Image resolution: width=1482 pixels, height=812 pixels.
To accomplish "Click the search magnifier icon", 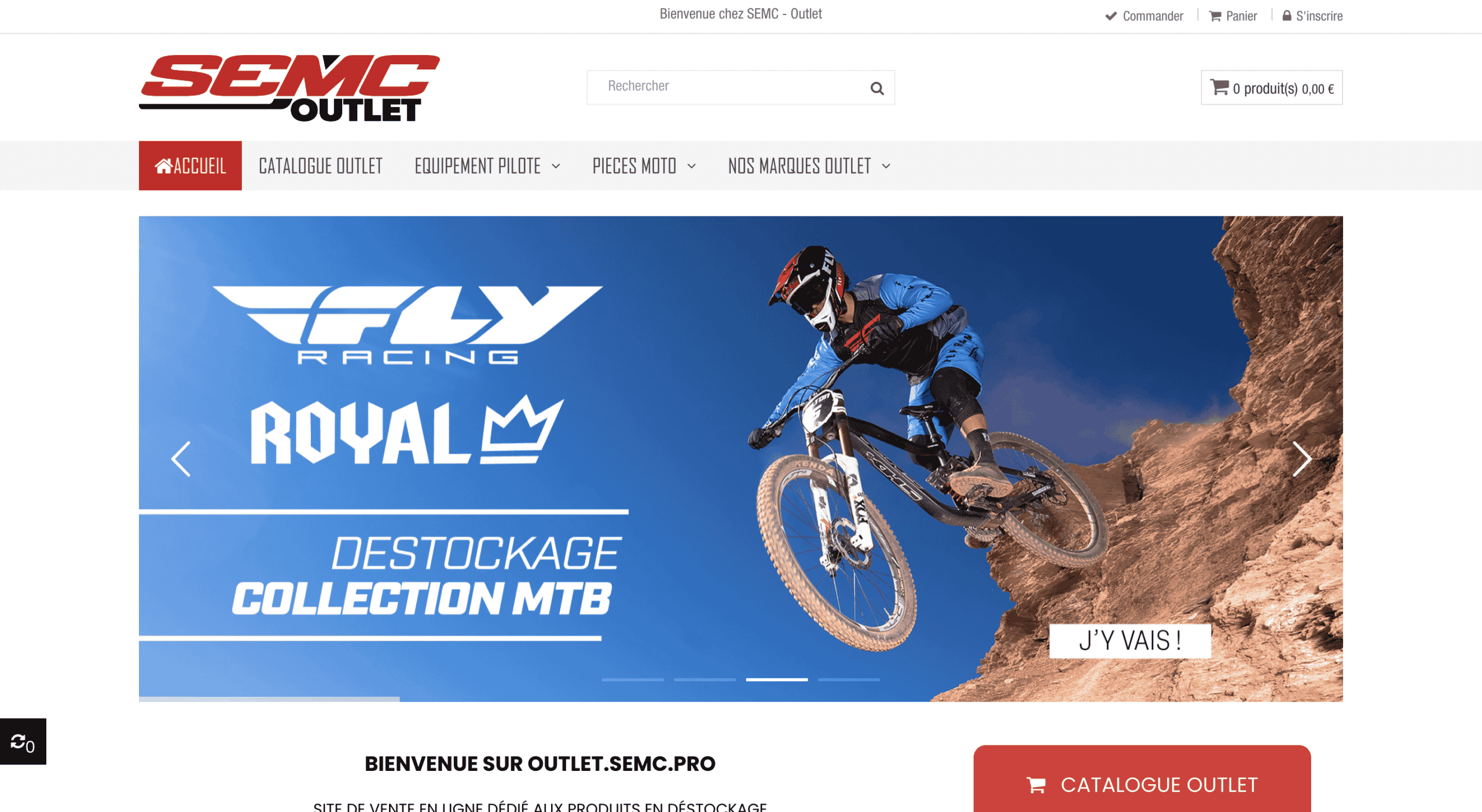I will pyautogui.click(x=877, y=88).
